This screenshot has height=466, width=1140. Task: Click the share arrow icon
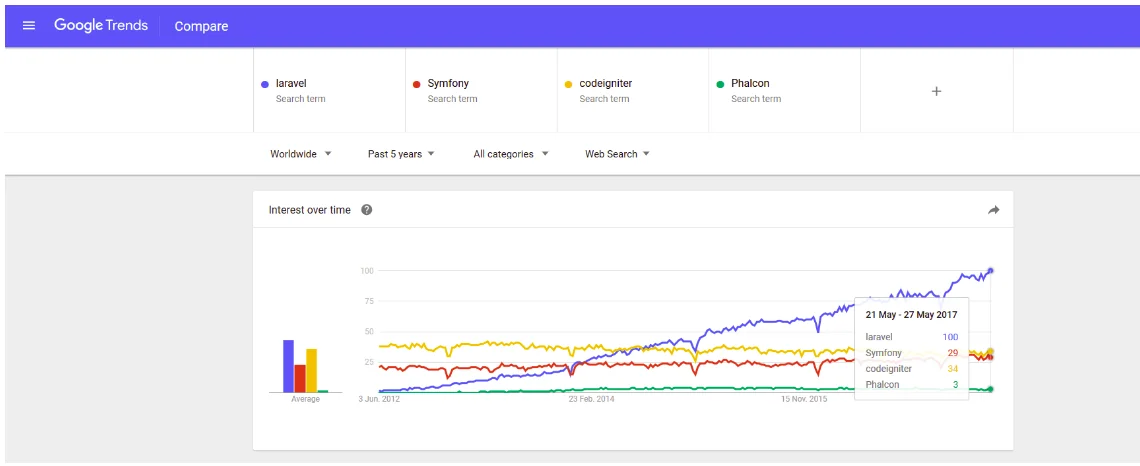click(993, 210)
